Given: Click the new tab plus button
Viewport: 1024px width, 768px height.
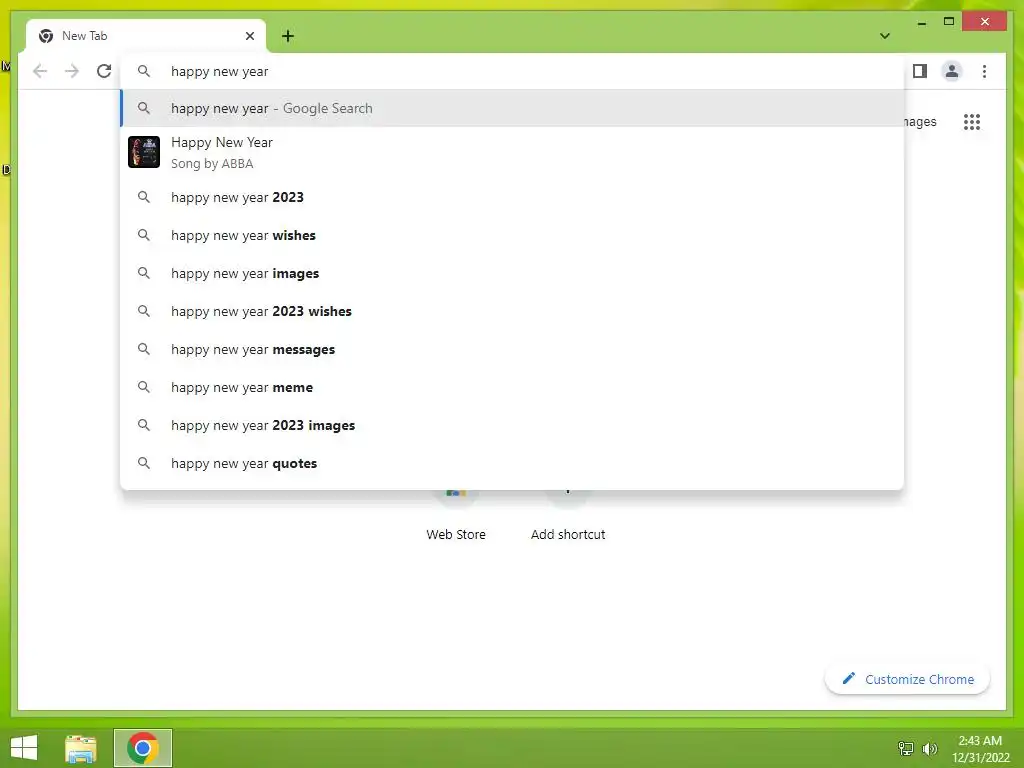Looking at the screenshot, I should pos(288,36).
